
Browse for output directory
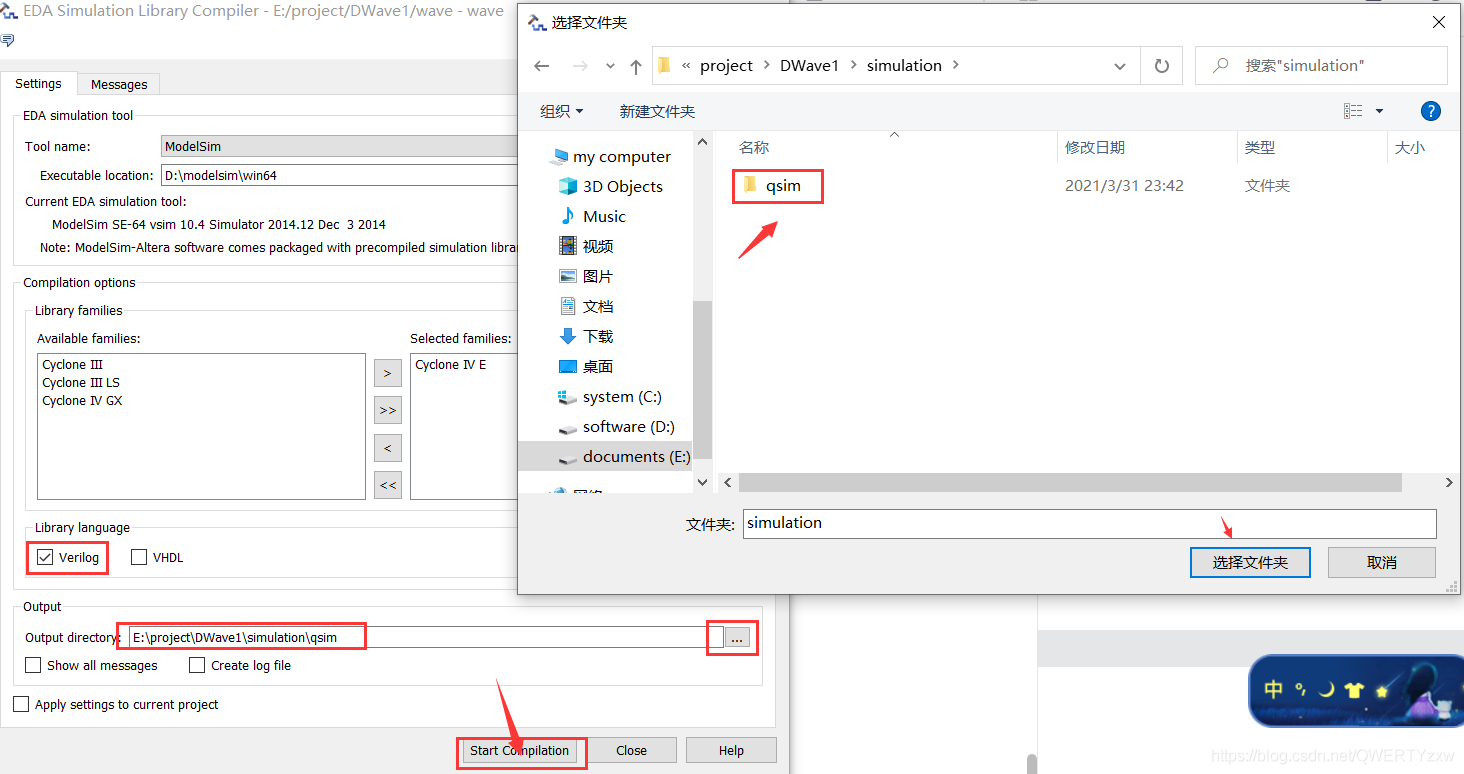pos(738,638)
